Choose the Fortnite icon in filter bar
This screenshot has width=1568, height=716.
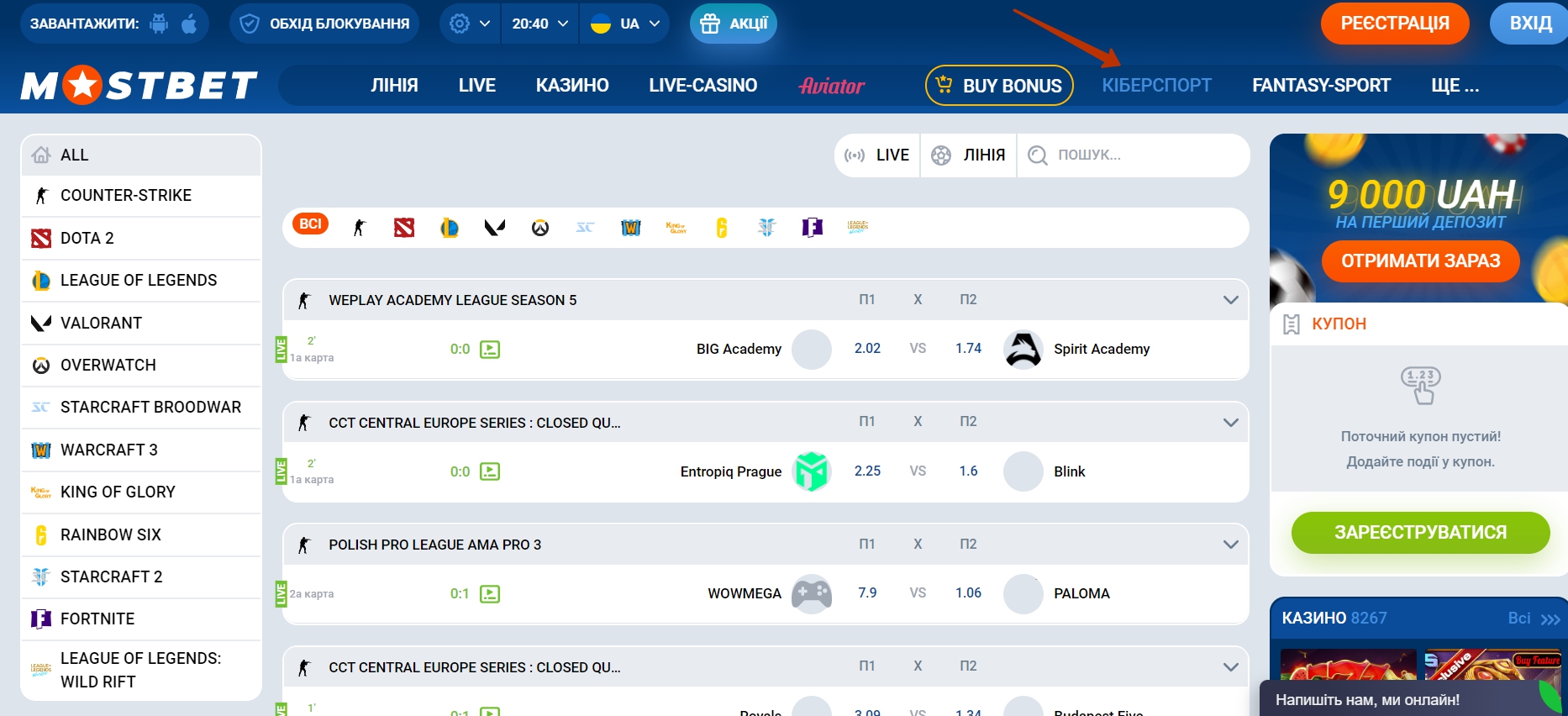pos(812,227)
